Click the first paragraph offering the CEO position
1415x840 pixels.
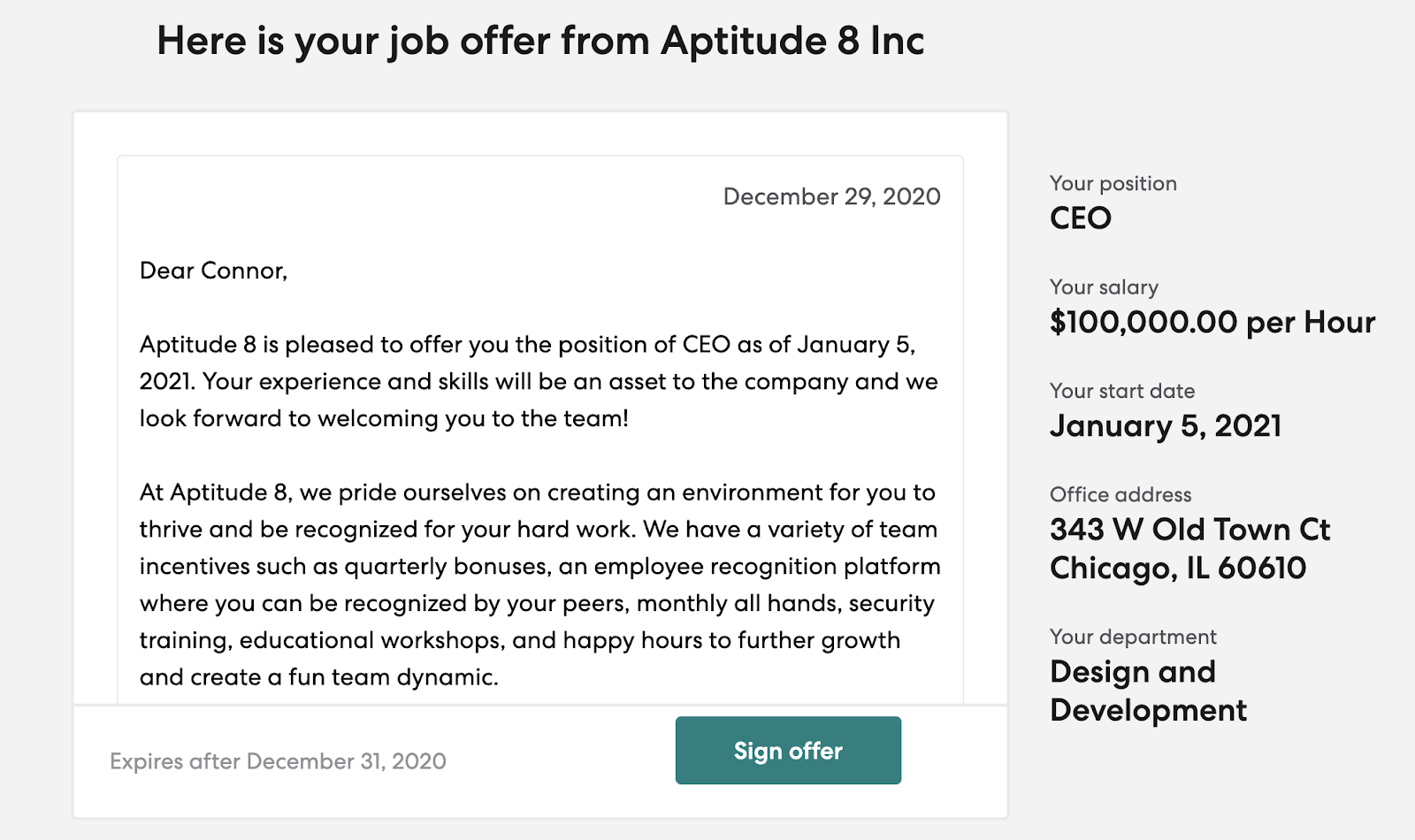coord(539,381)
